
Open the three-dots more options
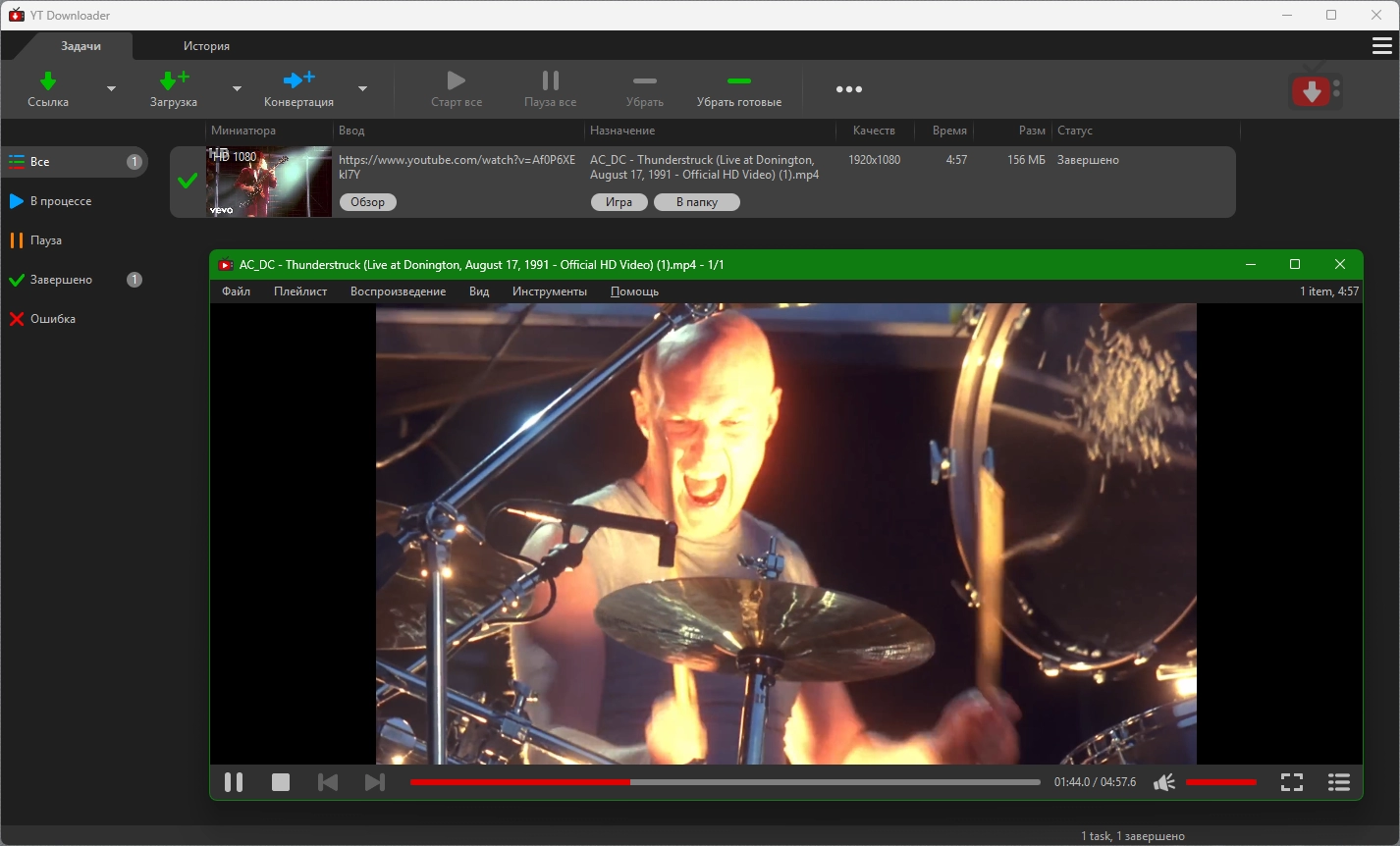pos(848,89)
